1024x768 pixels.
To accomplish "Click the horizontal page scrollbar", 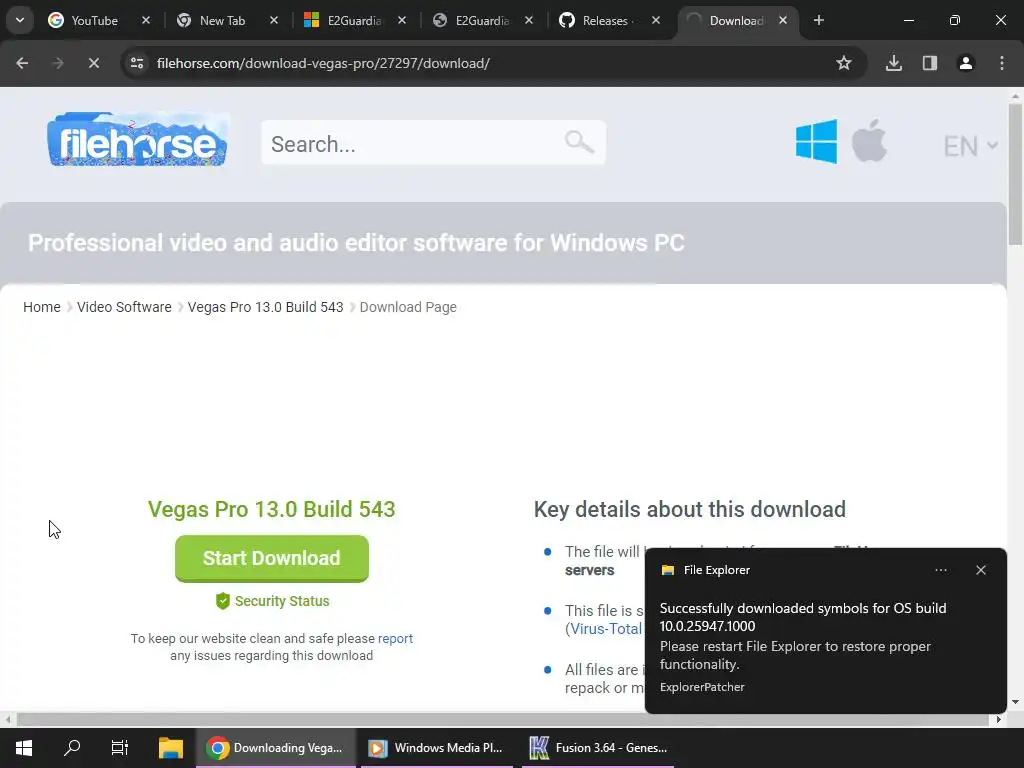I will coord(503,720).
